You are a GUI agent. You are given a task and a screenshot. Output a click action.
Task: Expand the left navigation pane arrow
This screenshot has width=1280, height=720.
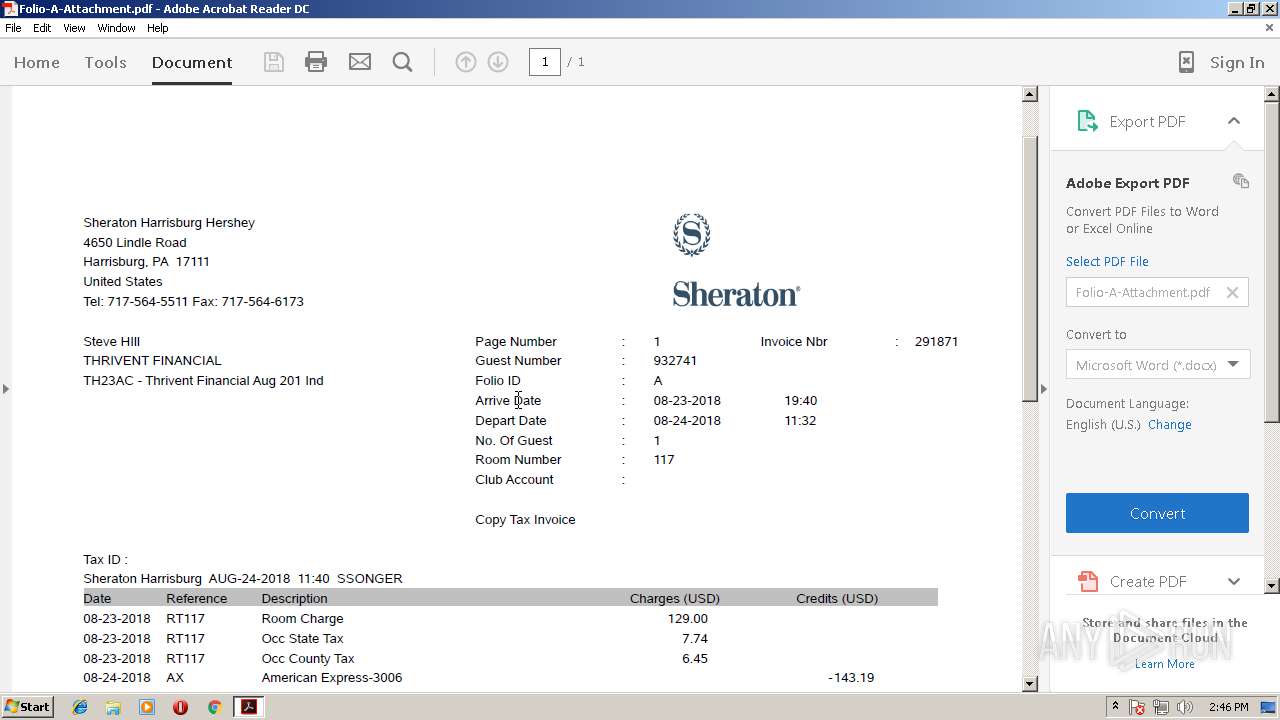tap(5, 388)
